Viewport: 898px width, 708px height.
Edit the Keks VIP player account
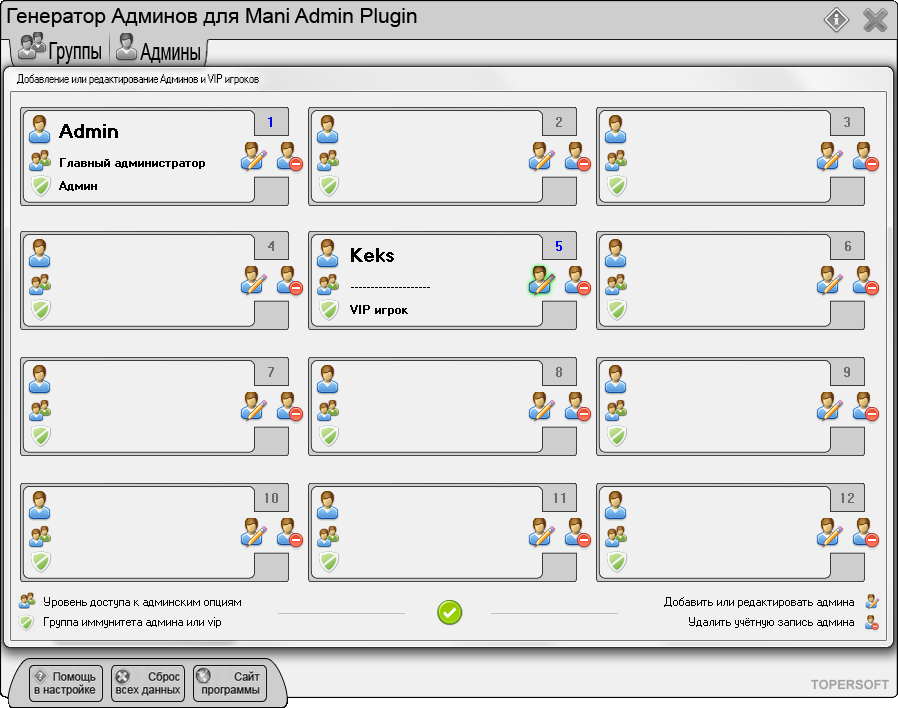542,280
